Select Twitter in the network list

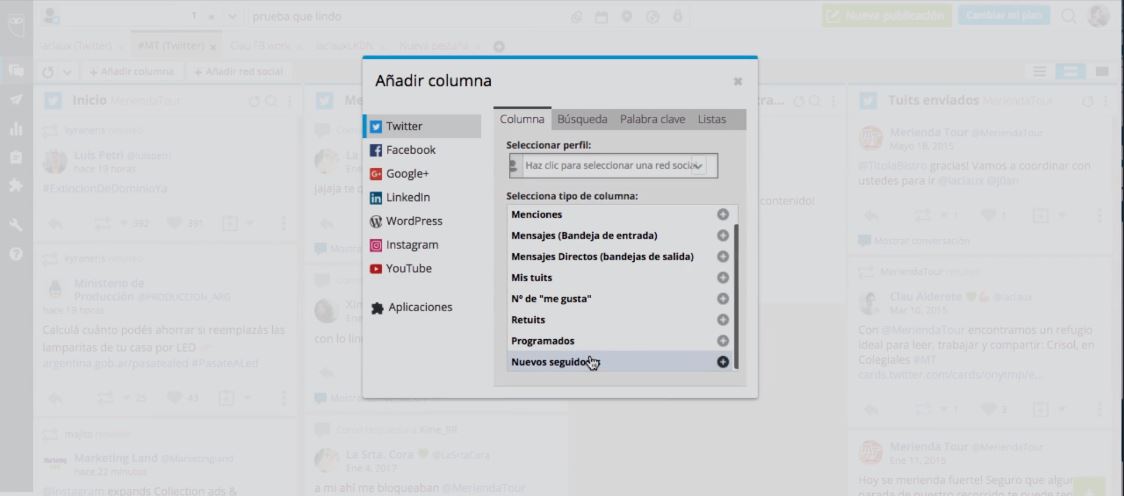coord(404,126)
